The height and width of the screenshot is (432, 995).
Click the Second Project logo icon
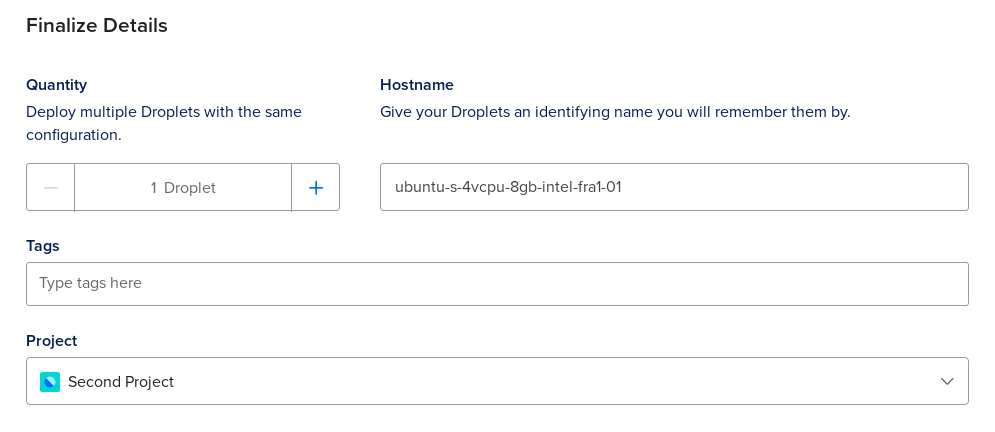click(x=50, y=382)
